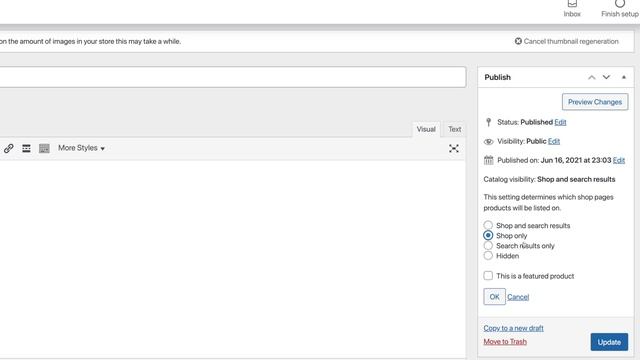Open the Inbox panel
Image resolution: width=640 pixels, height=360 pixels.
click(572, 9)
